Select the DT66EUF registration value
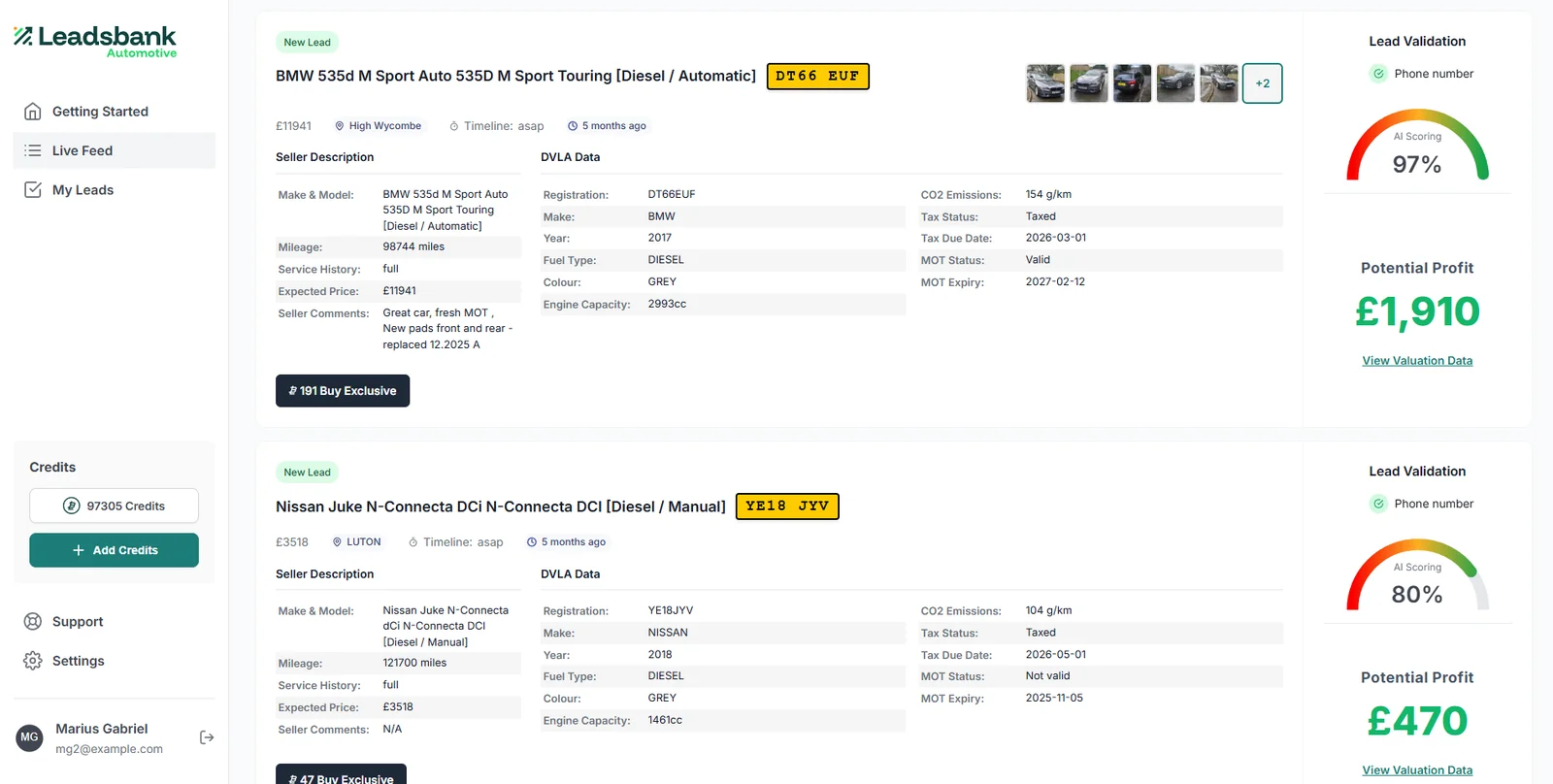The height and width of the screenshot is (784, 1553). click(672, 194)
